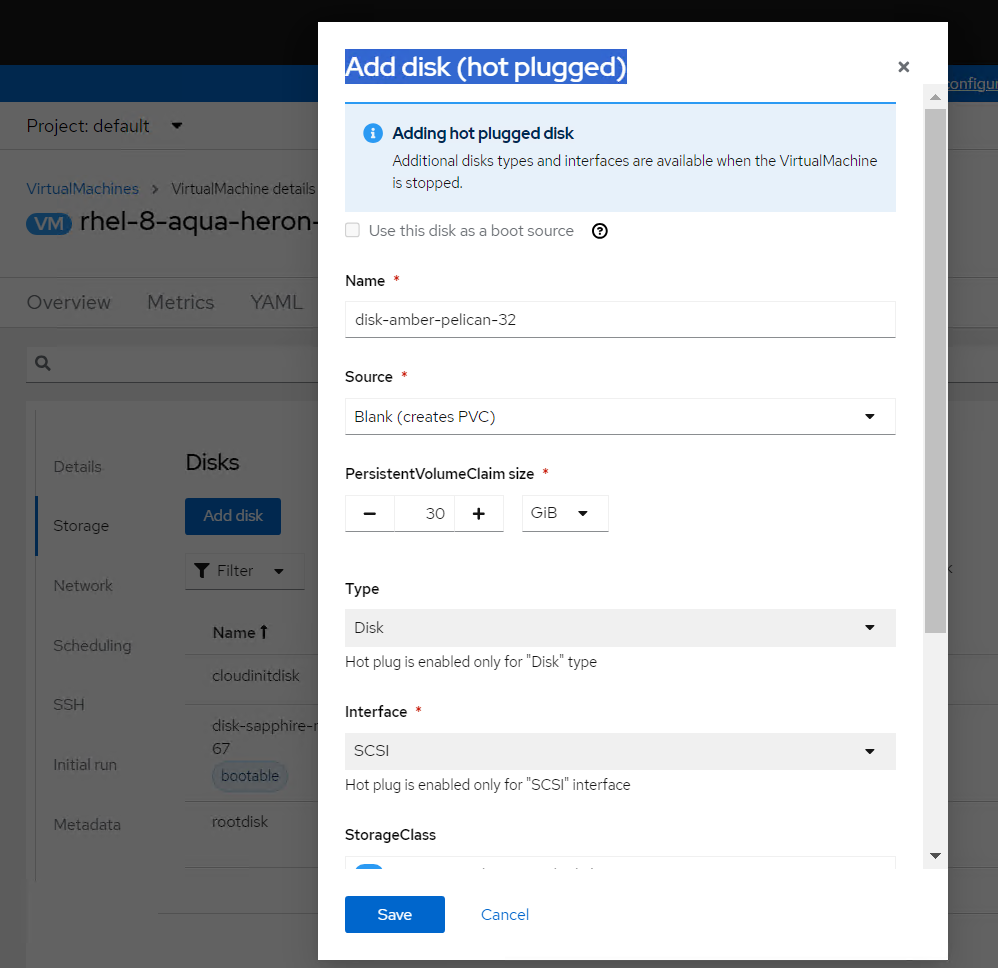Click the disk Name input field

pos(620,320)
